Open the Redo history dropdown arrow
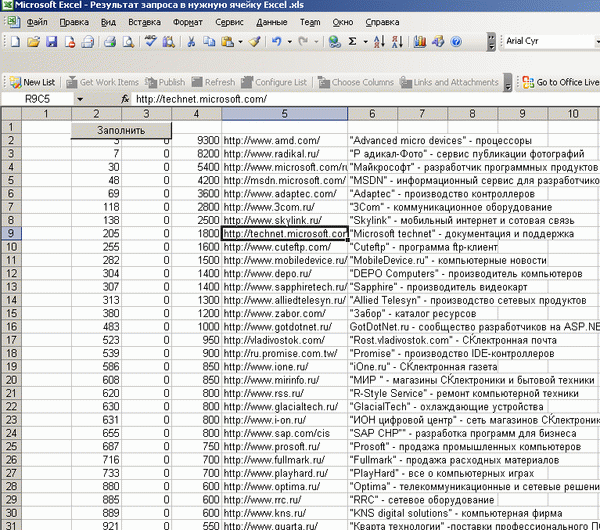 316,41
